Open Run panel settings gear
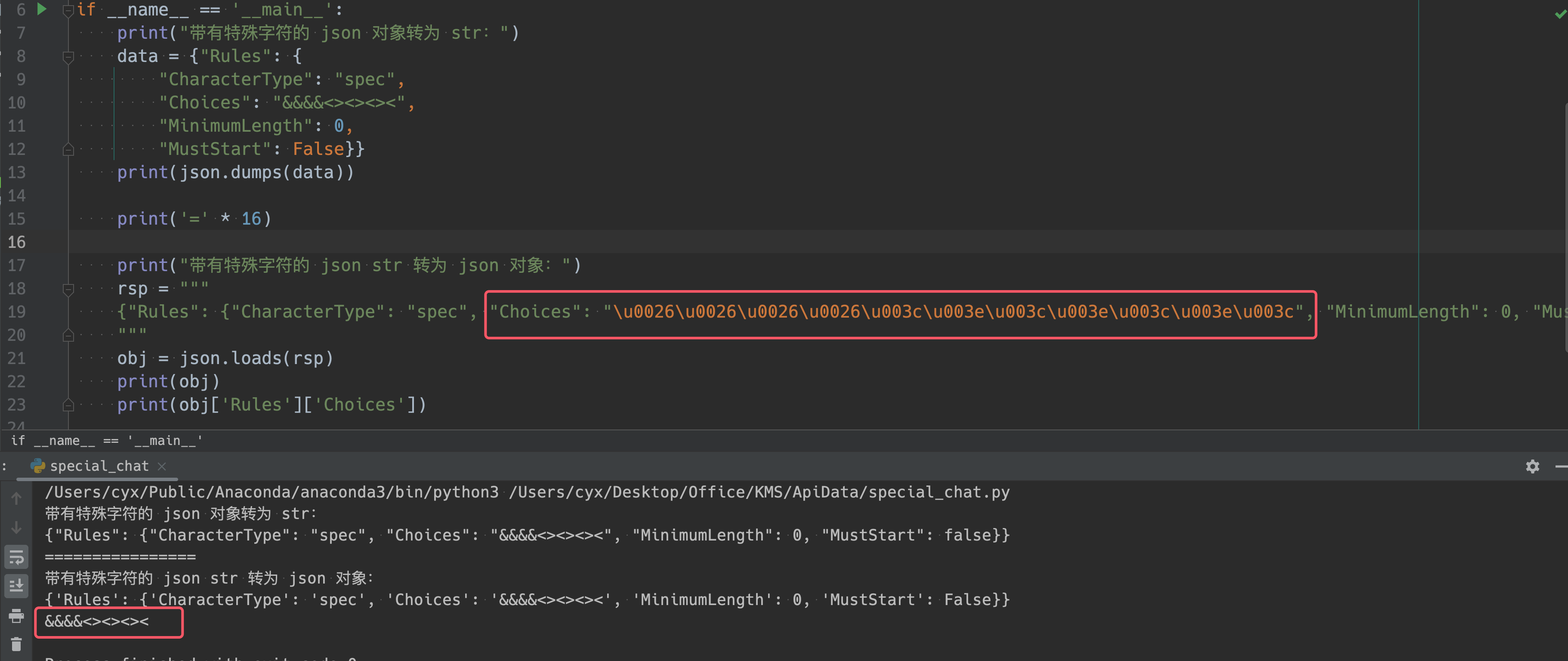Image resolution: width=1568 pixels, height=661 pixels. tap(1532, 466)
